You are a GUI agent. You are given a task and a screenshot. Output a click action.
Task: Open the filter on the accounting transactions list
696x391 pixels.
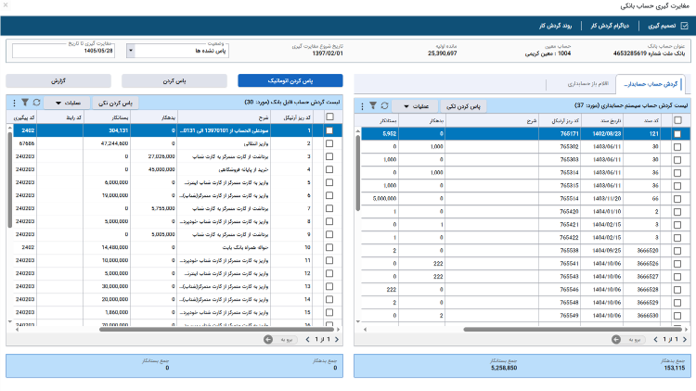[x=373, y=106]
